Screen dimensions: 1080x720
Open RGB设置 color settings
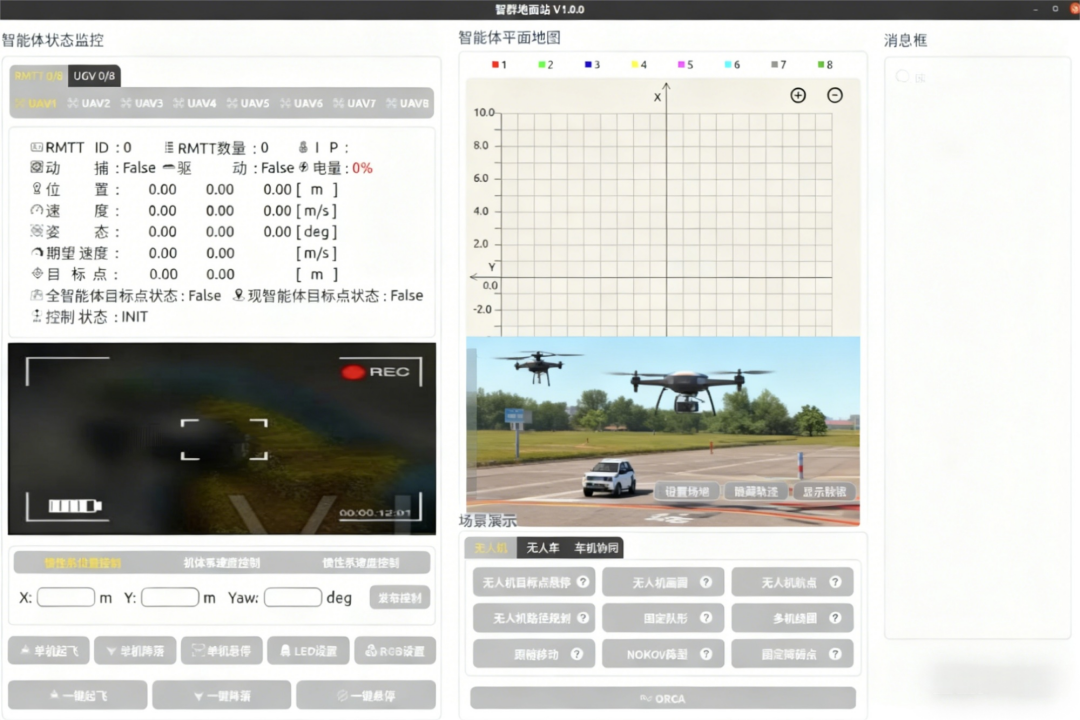click(x=395, y=651)
